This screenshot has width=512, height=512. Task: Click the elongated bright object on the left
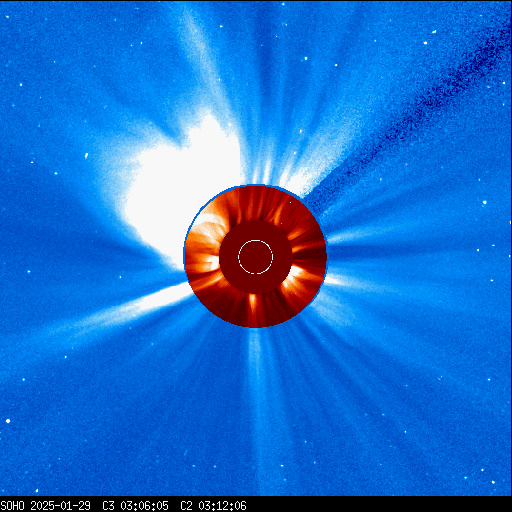tap(86, 155)
